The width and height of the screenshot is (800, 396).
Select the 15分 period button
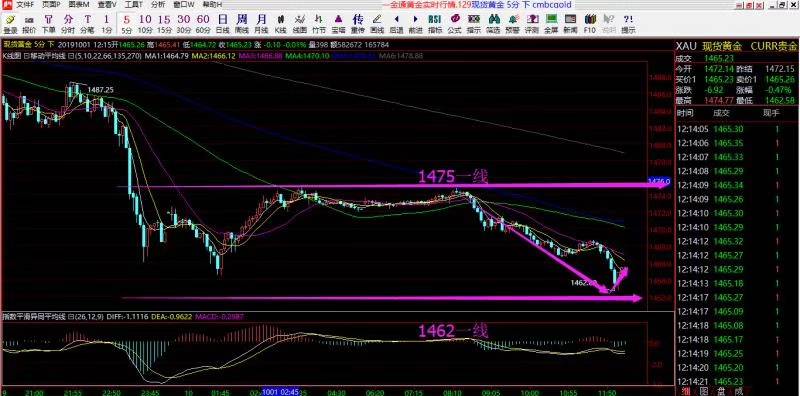click(164, 23)
